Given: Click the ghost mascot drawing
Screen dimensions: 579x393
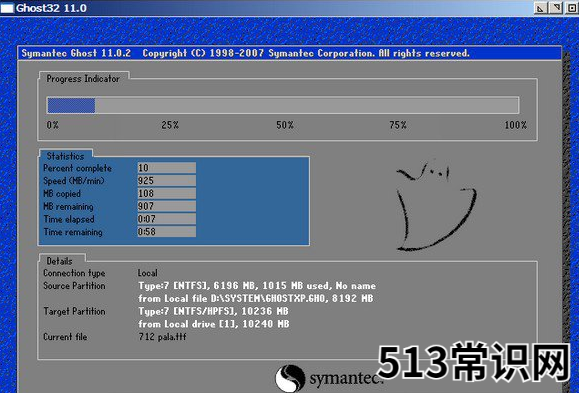Looking at the screenshot, I should coord(436,206).
